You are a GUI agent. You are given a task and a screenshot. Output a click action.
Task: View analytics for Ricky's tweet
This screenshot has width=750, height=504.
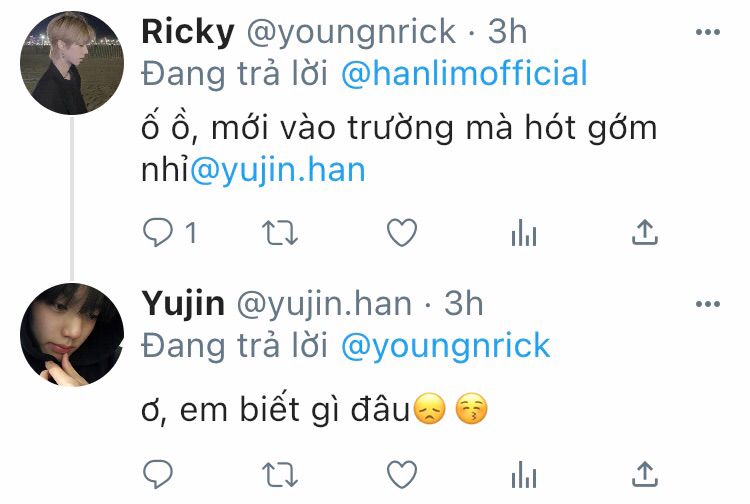pos(524,233)
